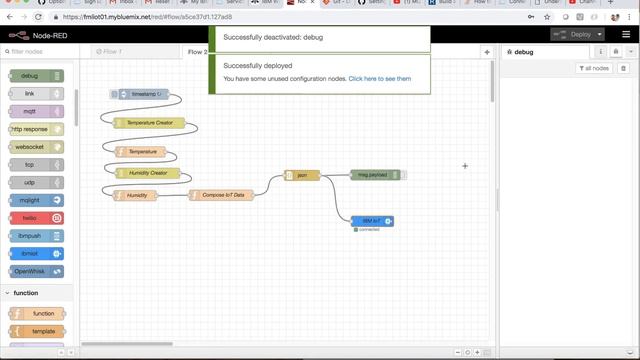Switch to the Flow 1 tab

click(x=135, y=51)
